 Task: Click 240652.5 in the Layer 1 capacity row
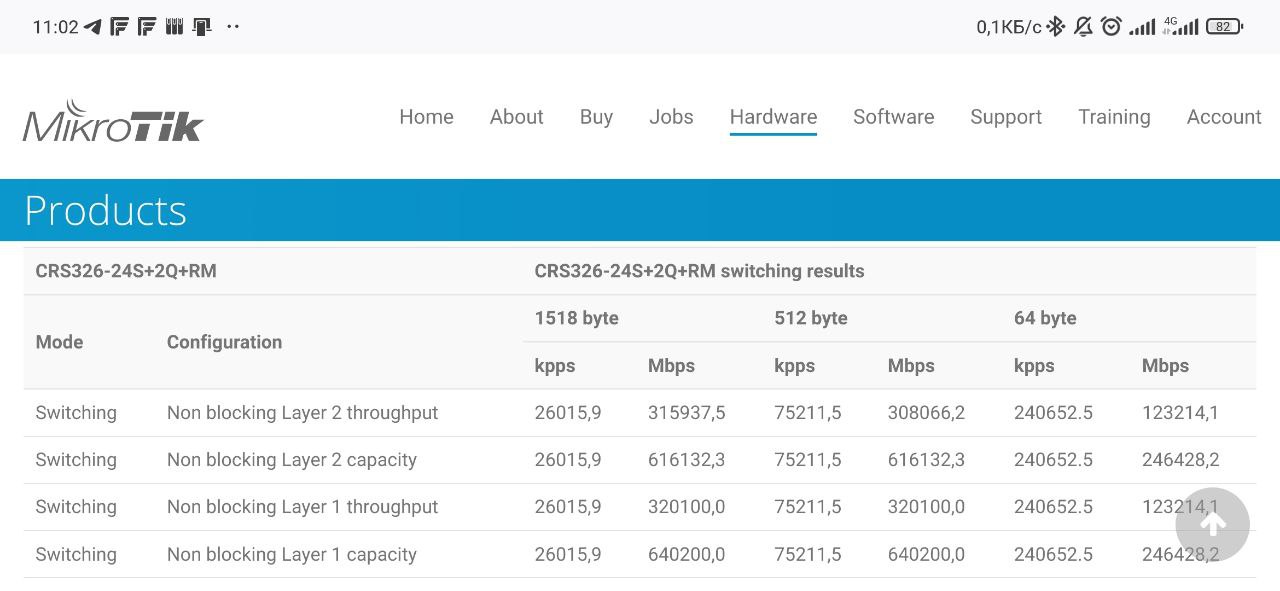click(x=1053, y=555)
